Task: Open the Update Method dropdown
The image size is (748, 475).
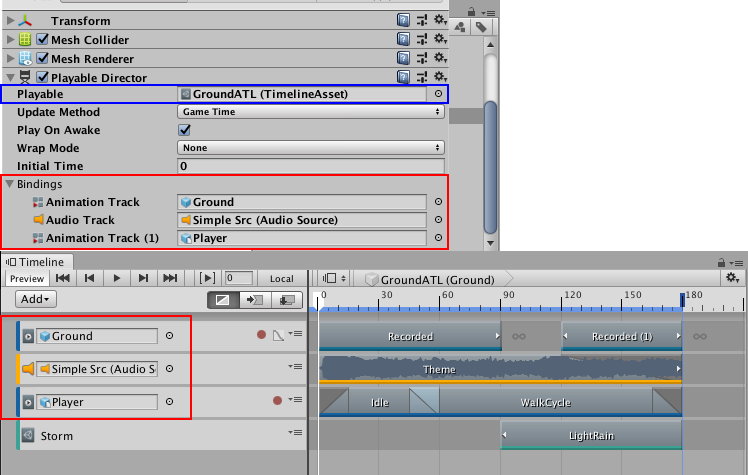Action: click(310, 112)
